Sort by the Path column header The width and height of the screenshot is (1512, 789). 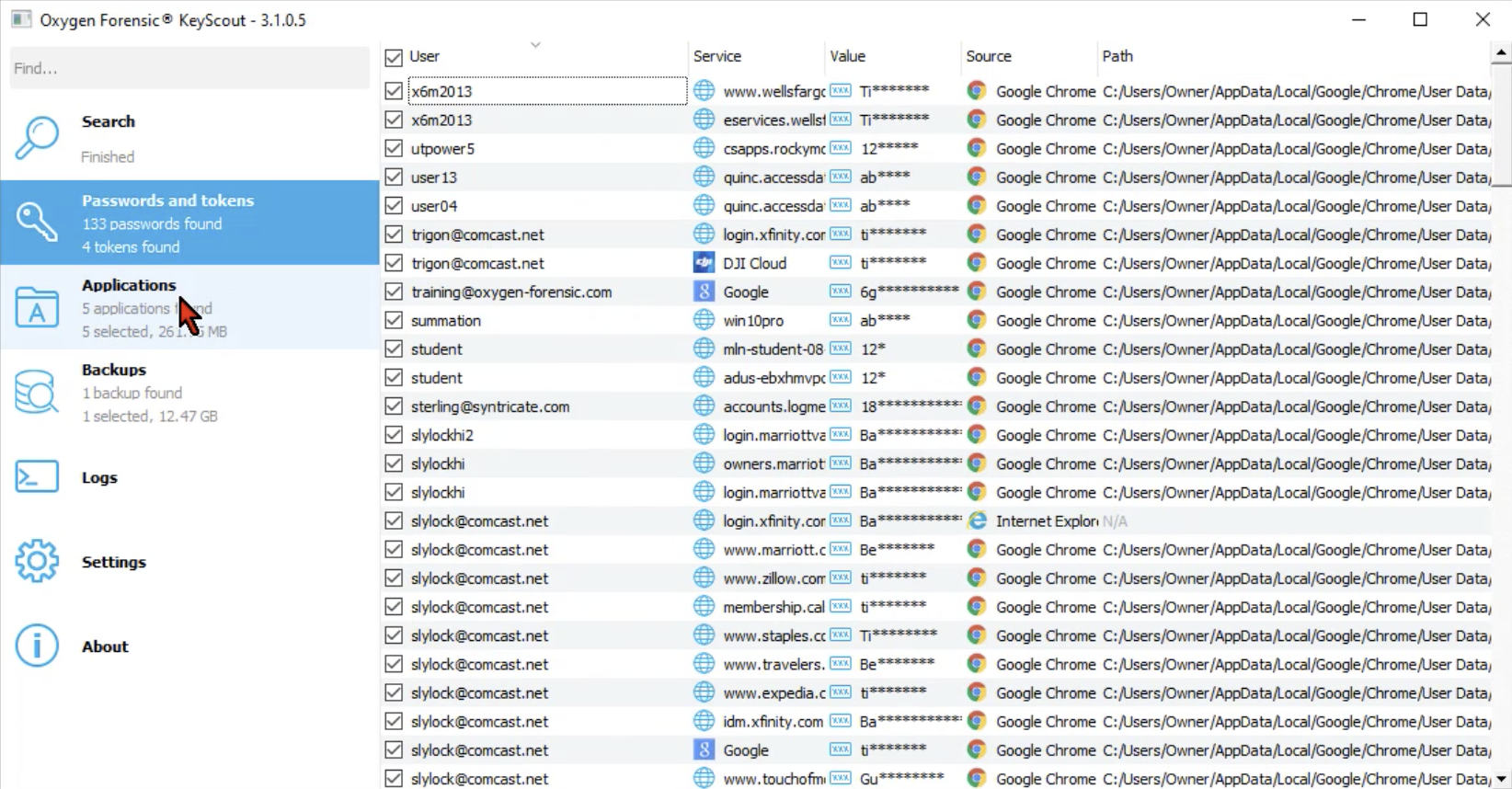click(x=1293, y=56)
